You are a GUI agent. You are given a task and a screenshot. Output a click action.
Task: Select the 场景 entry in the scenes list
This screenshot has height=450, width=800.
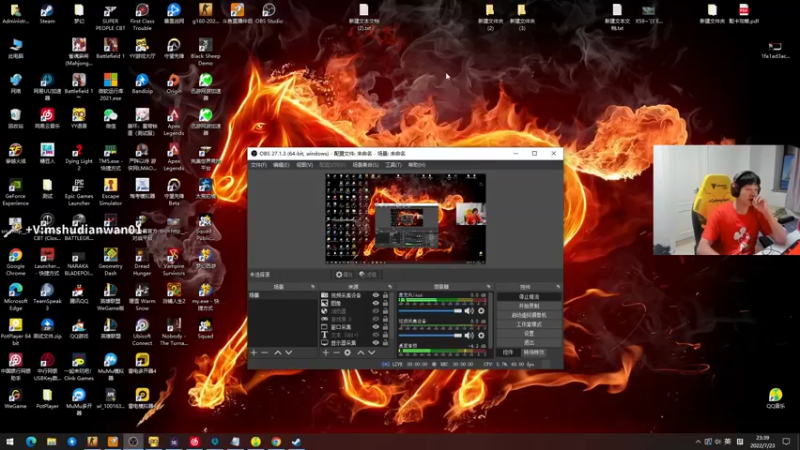282,295
